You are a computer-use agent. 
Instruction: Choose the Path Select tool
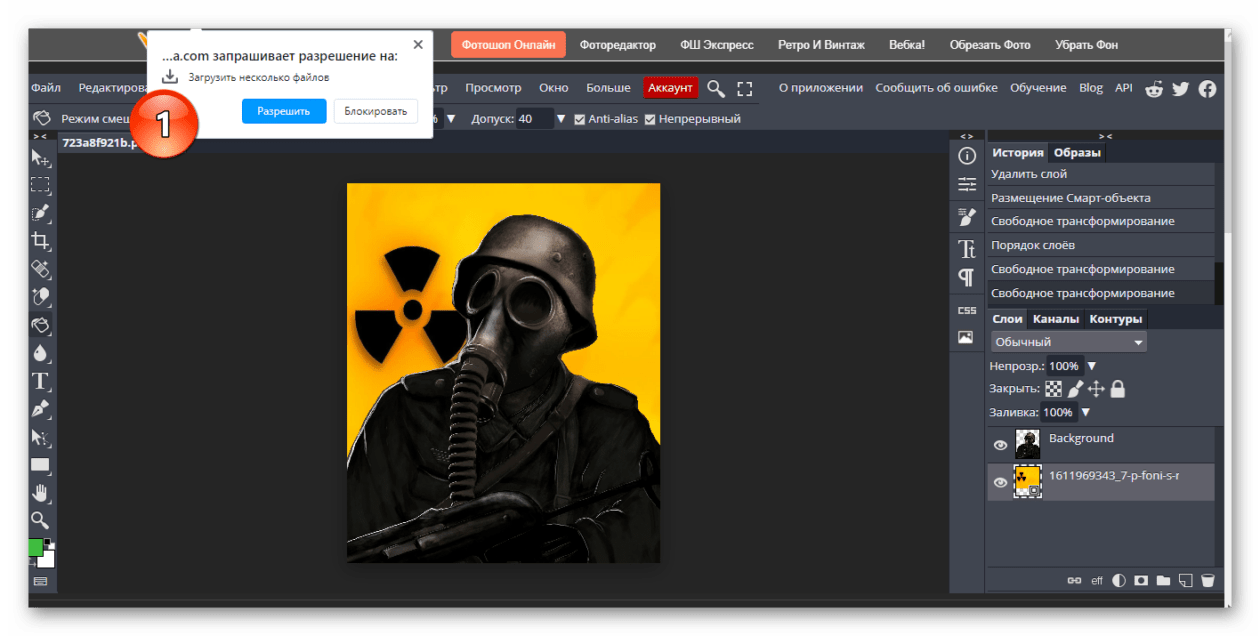(40, 437)
